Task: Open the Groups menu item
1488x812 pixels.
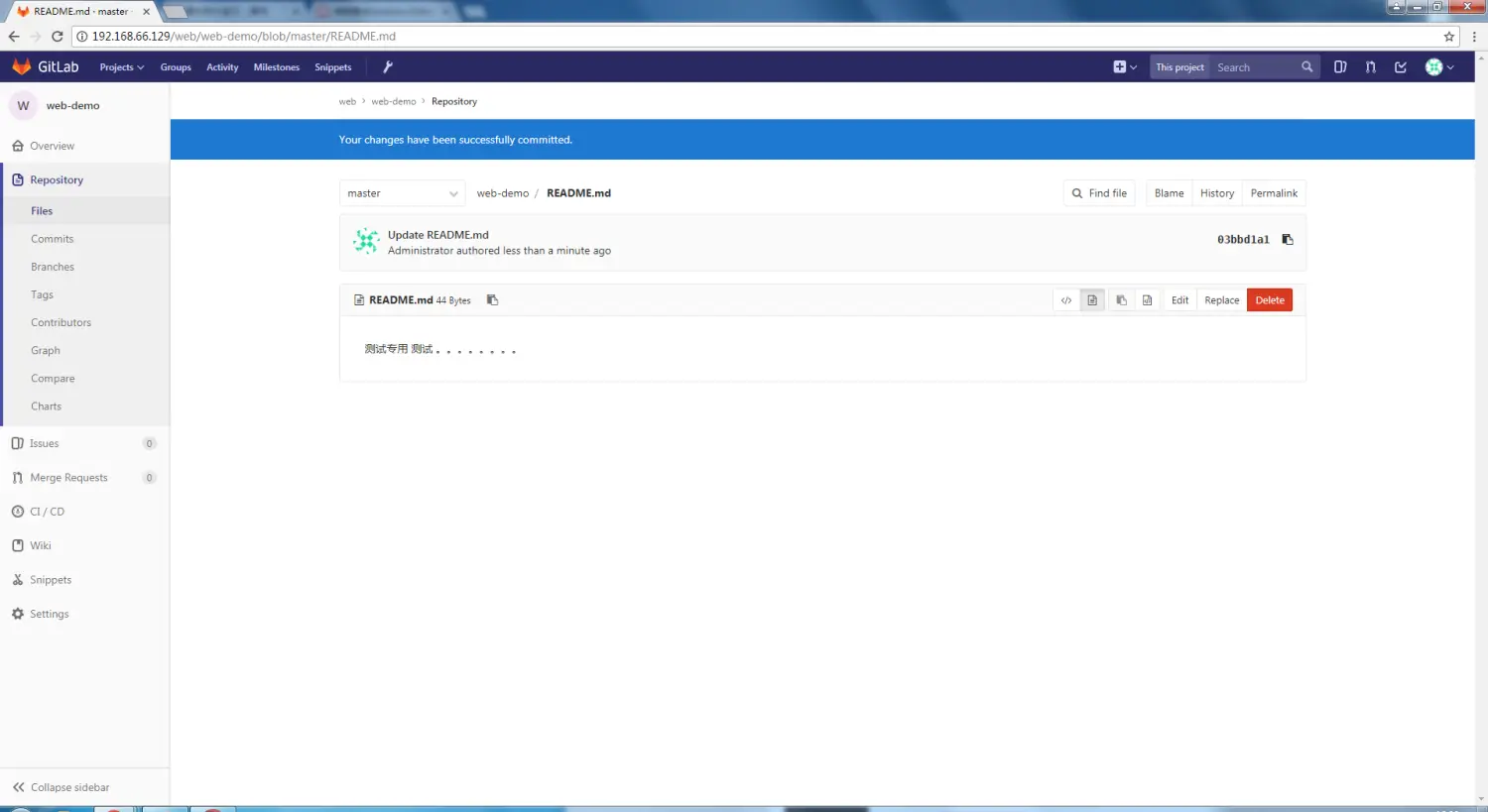Action: point(176,67)
